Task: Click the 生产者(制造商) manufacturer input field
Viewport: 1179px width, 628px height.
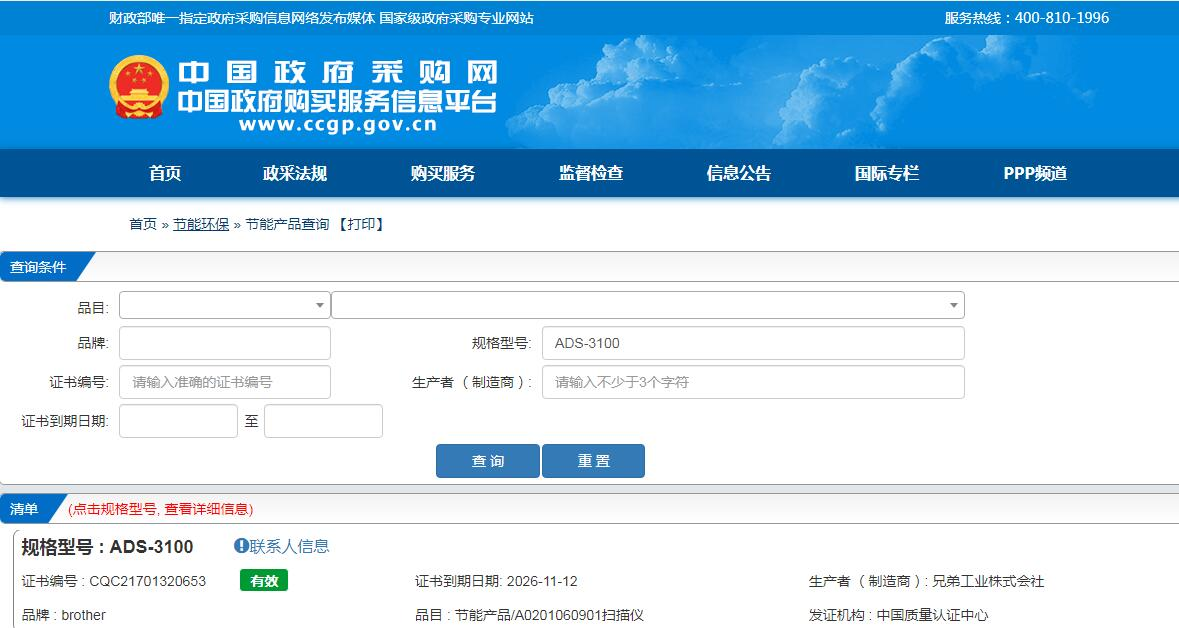Action: (x=752, y=382)
